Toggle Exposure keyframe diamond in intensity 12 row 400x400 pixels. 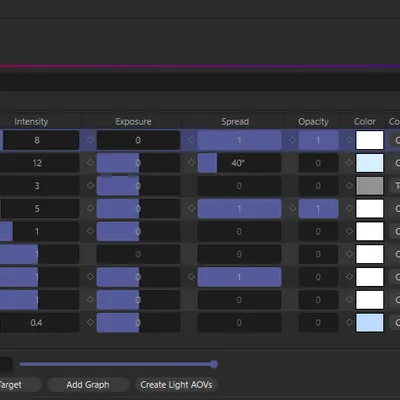(90, 163)
